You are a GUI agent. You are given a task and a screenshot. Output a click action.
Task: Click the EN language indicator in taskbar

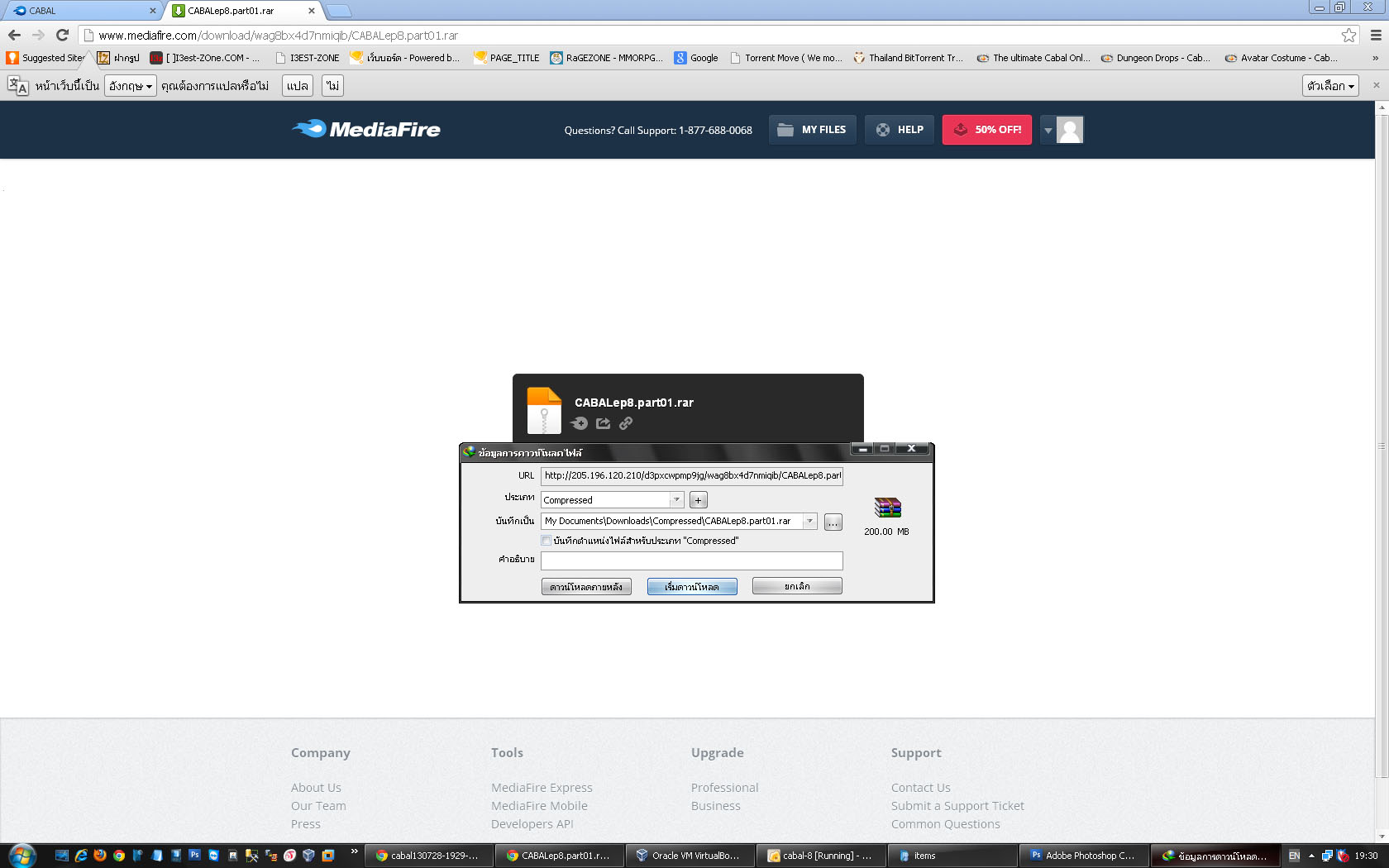coord(1295,856)
